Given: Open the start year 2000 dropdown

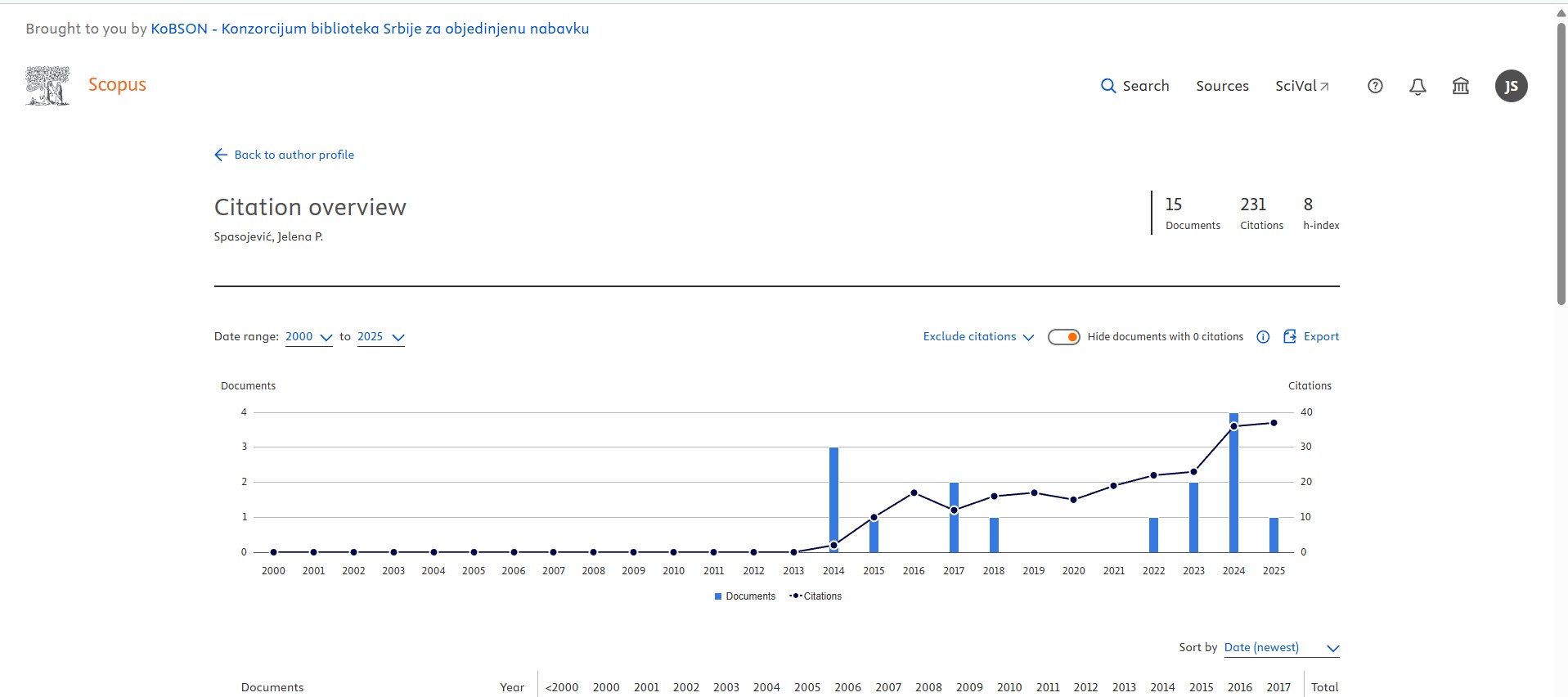Looking at the screenshot, I should coord(308,337).
